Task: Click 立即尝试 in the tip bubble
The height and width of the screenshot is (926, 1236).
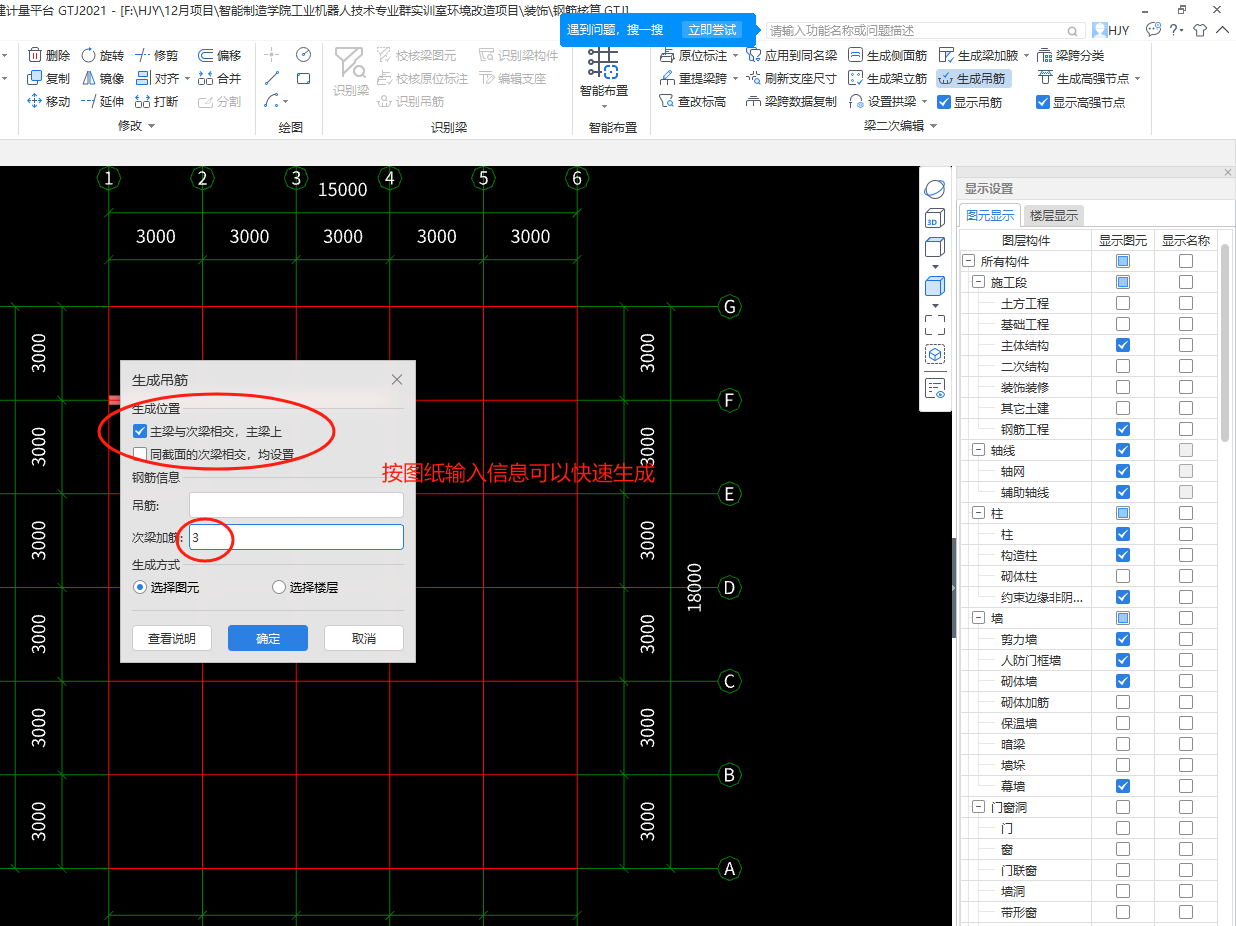Action: (x=712, y=30)
